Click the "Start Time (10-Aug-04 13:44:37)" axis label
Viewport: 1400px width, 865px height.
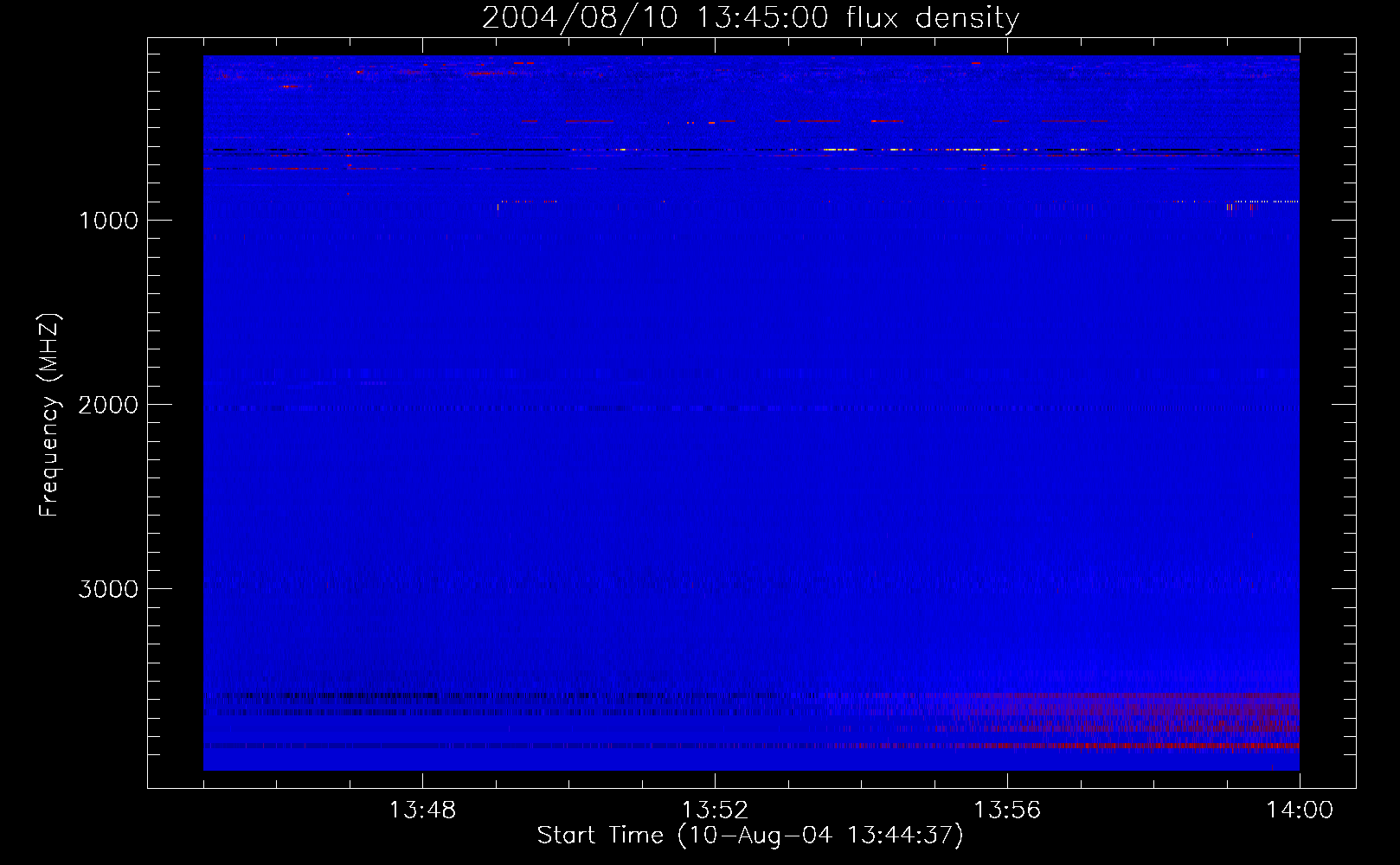pos(750,835)
